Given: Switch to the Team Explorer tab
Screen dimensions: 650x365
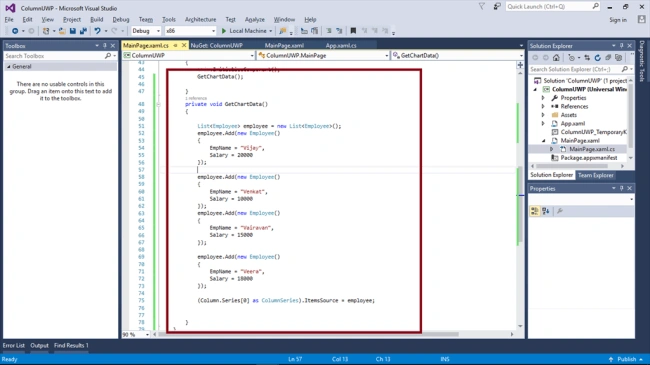Looking at the screenshot, I should click(595, 175).
